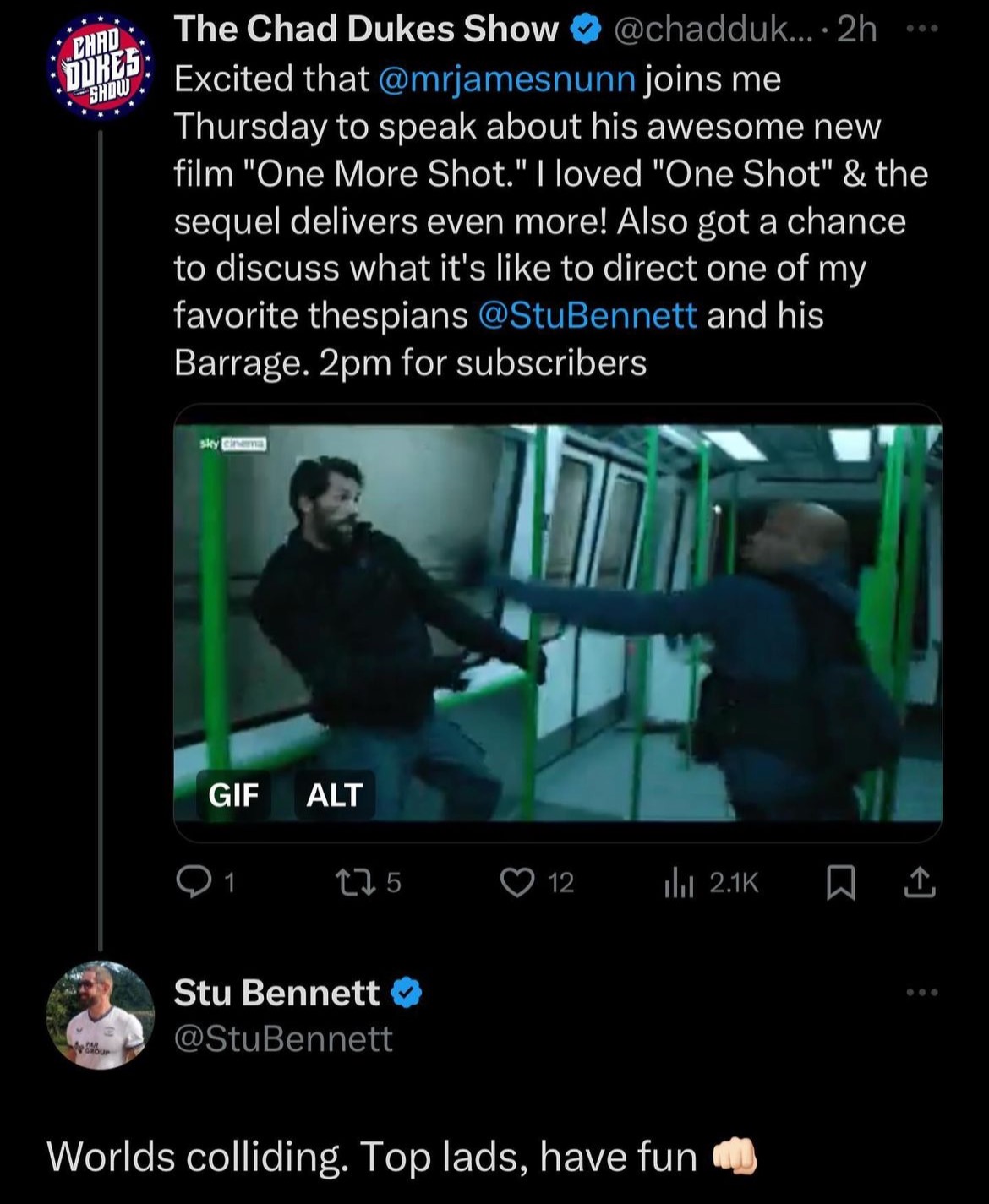Show the ALT text description

[x=334, y=794]
